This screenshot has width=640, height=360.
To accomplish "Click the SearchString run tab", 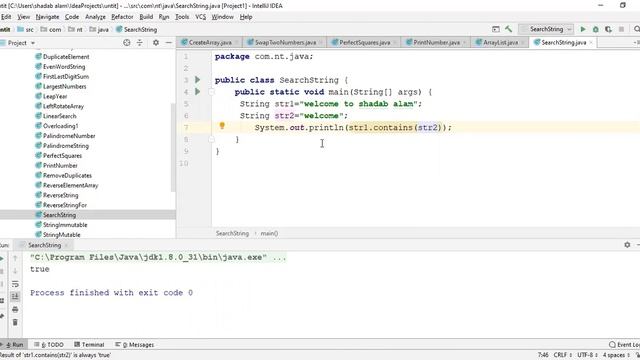I will [x=44, y=245].
